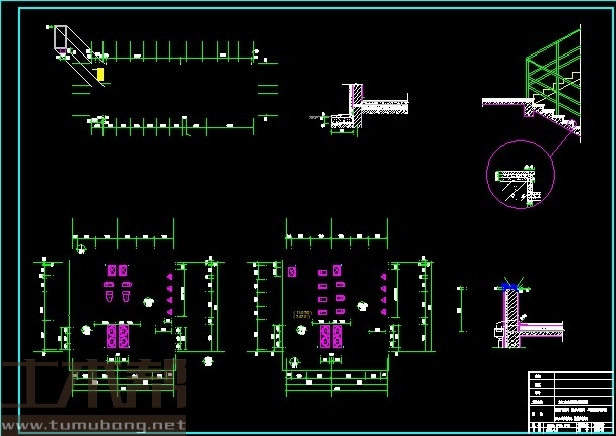Select the standalone vertical dimension line near wall section
Image resolution: width=616 pixels, height=436 pixels.
point(461,310)
